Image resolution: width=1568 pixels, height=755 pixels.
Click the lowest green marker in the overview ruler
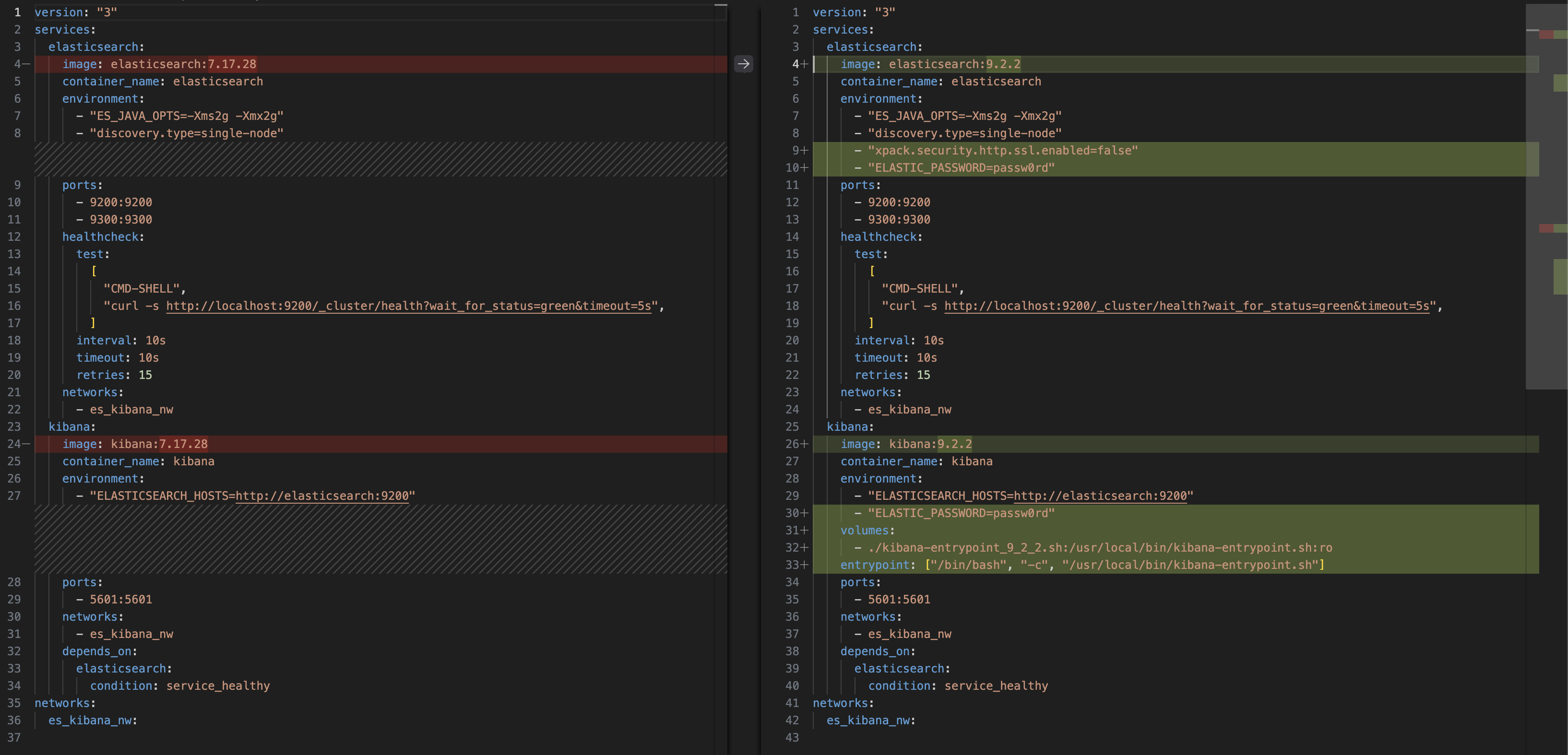coord(1560,276)
